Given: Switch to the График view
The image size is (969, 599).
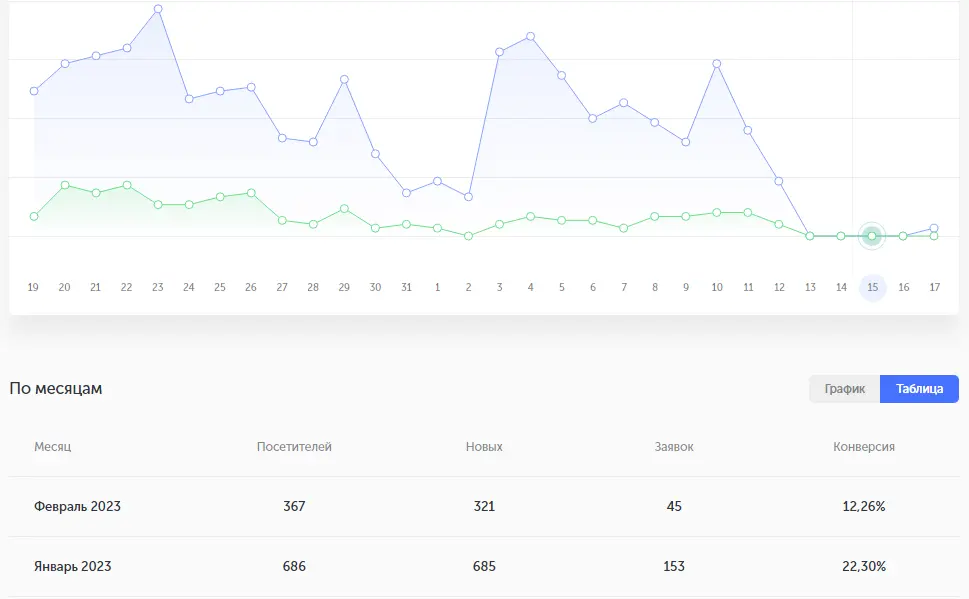Looking at the screenshot, I should click(844, 389).
